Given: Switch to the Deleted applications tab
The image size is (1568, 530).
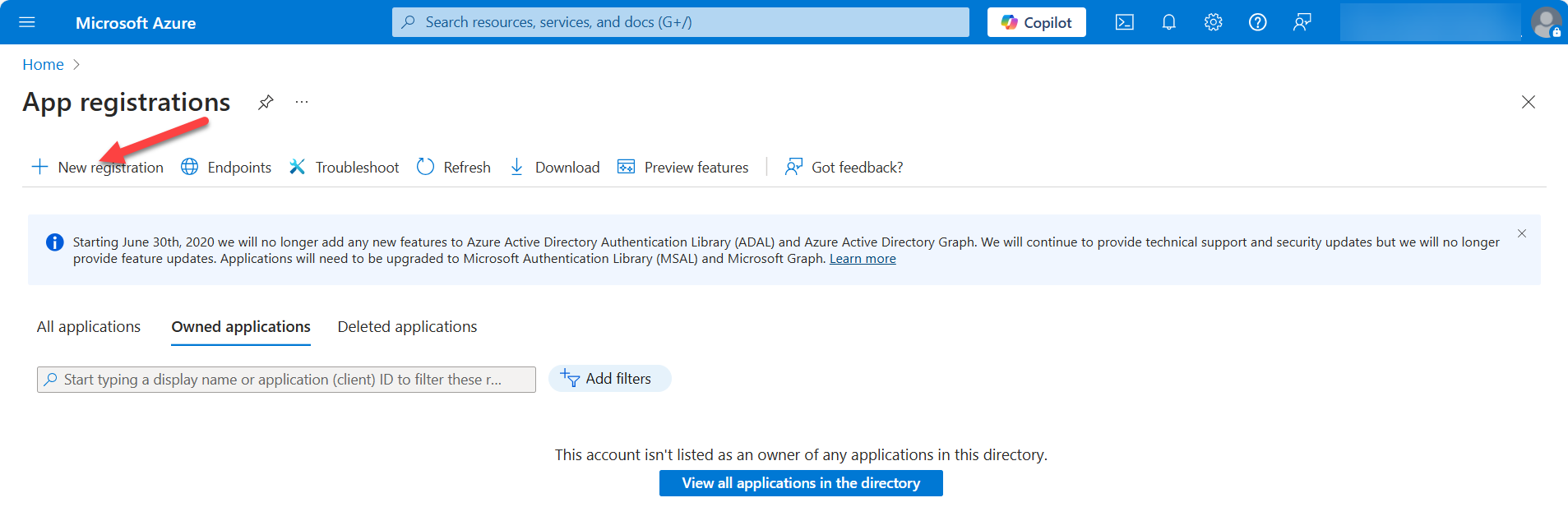Looking at the screenshot, I should point(407,327).
